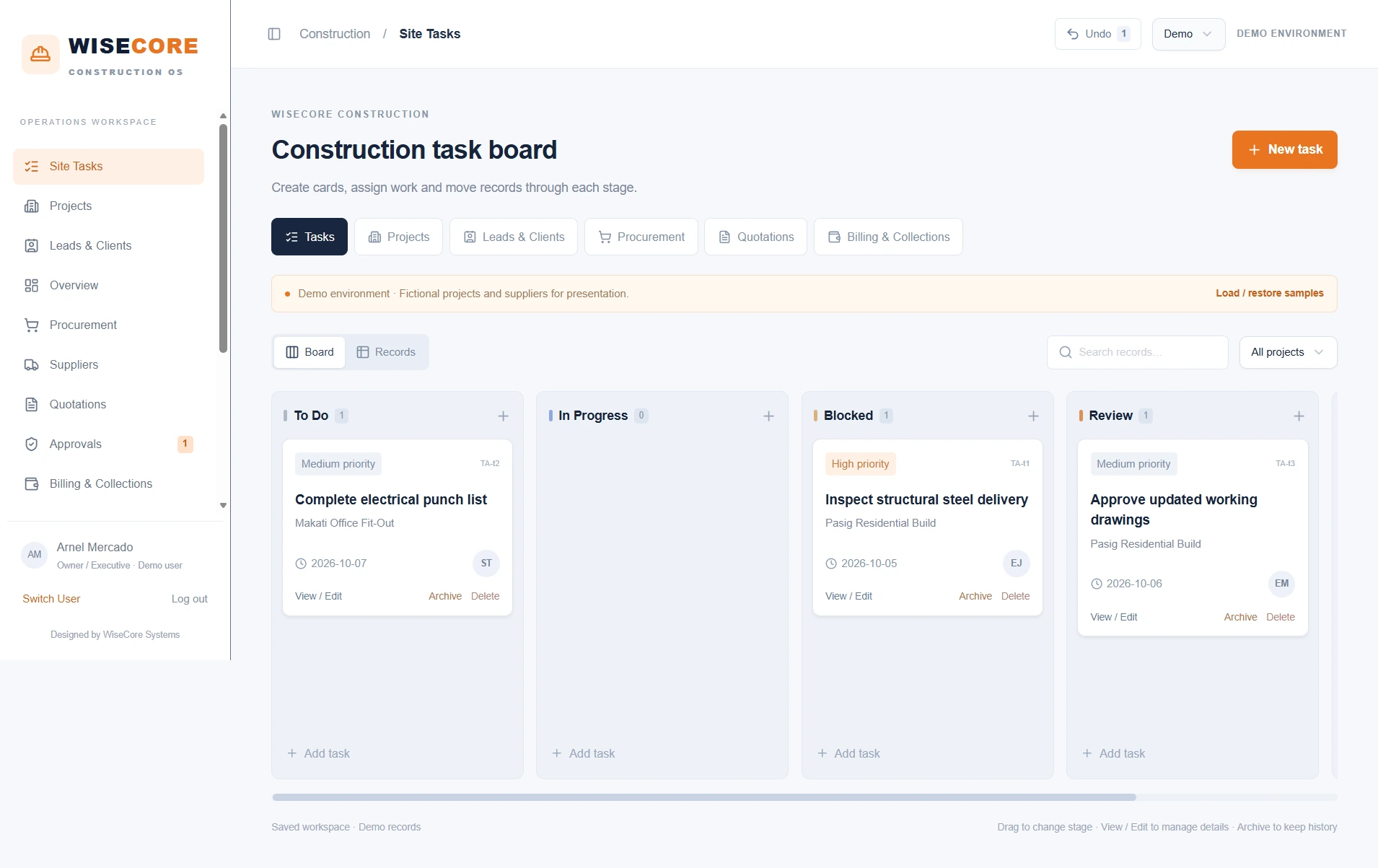Switch to the Quotations tab
This screenshot has width=1378, height=868.
coord(756,237)
